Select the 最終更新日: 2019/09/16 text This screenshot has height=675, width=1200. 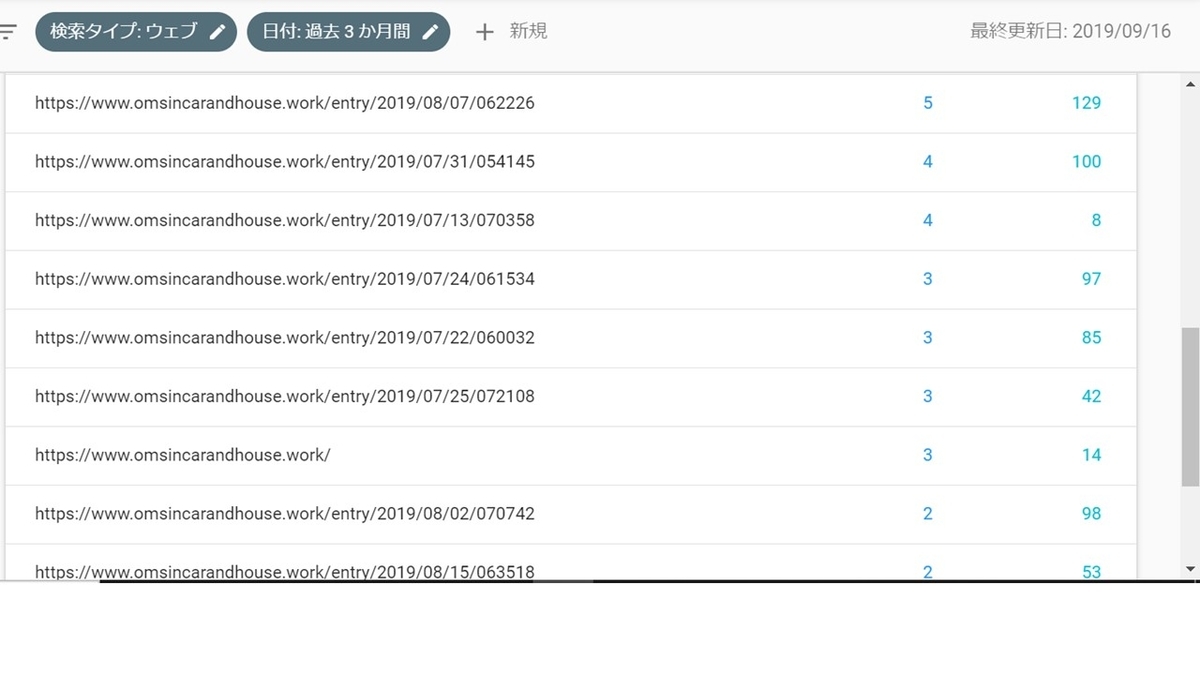(x=1070, y=31)
